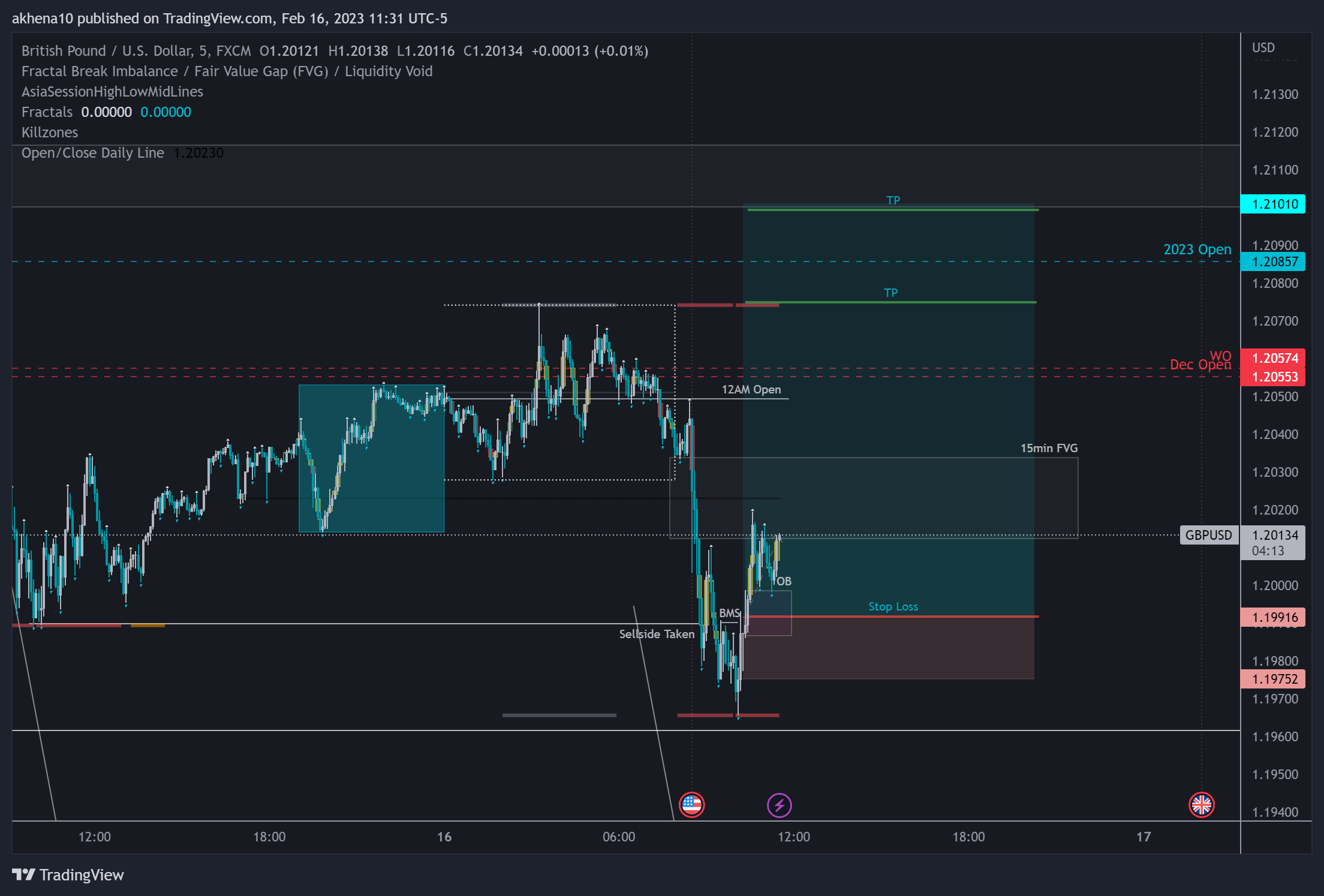
Task: Click the 1.20574 WO price tag
Action: (1273, 358)
